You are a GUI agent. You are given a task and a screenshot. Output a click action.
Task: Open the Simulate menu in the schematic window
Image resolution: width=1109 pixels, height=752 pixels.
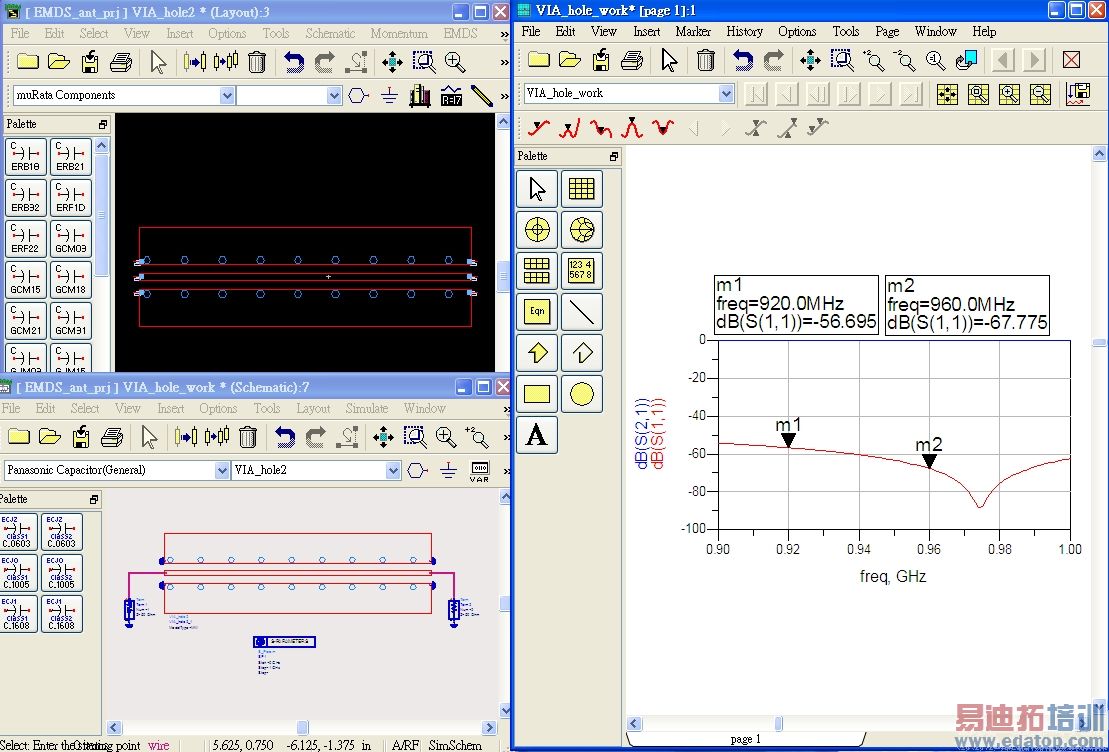click(366, 408)
